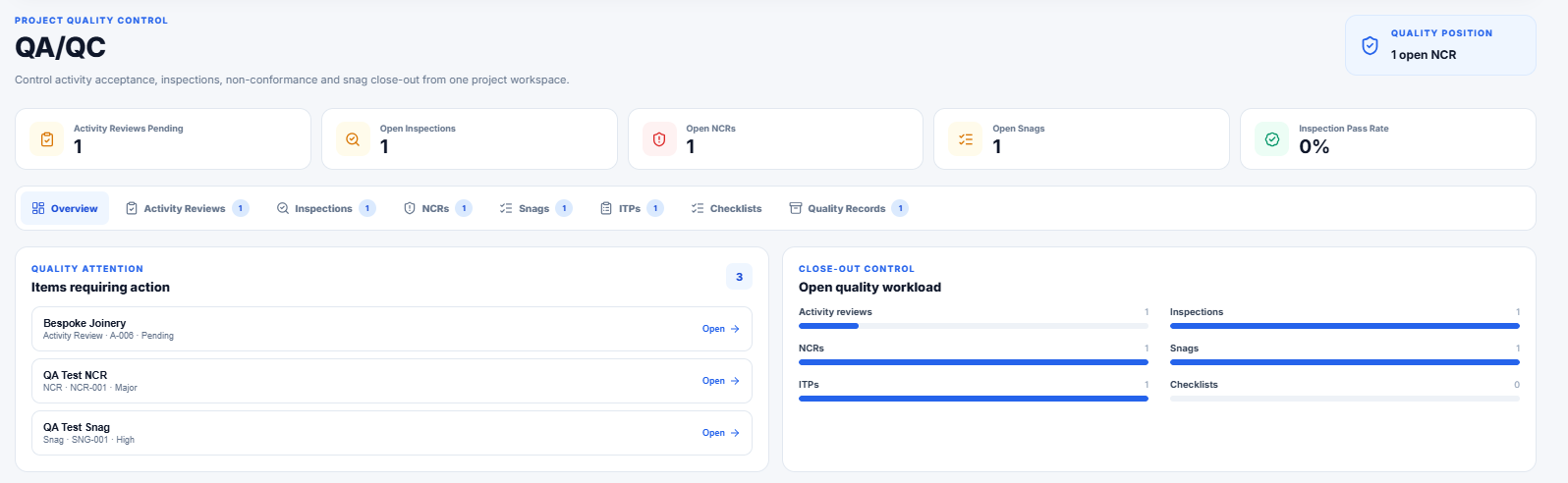Click the Bespoke Joinery row title
The height and width of the screenshot is (483, 1568).
[84, 323]
